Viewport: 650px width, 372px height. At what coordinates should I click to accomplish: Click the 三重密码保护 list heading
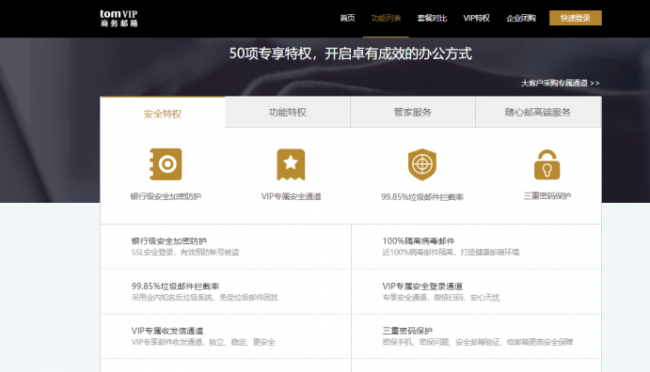(407, 331)
